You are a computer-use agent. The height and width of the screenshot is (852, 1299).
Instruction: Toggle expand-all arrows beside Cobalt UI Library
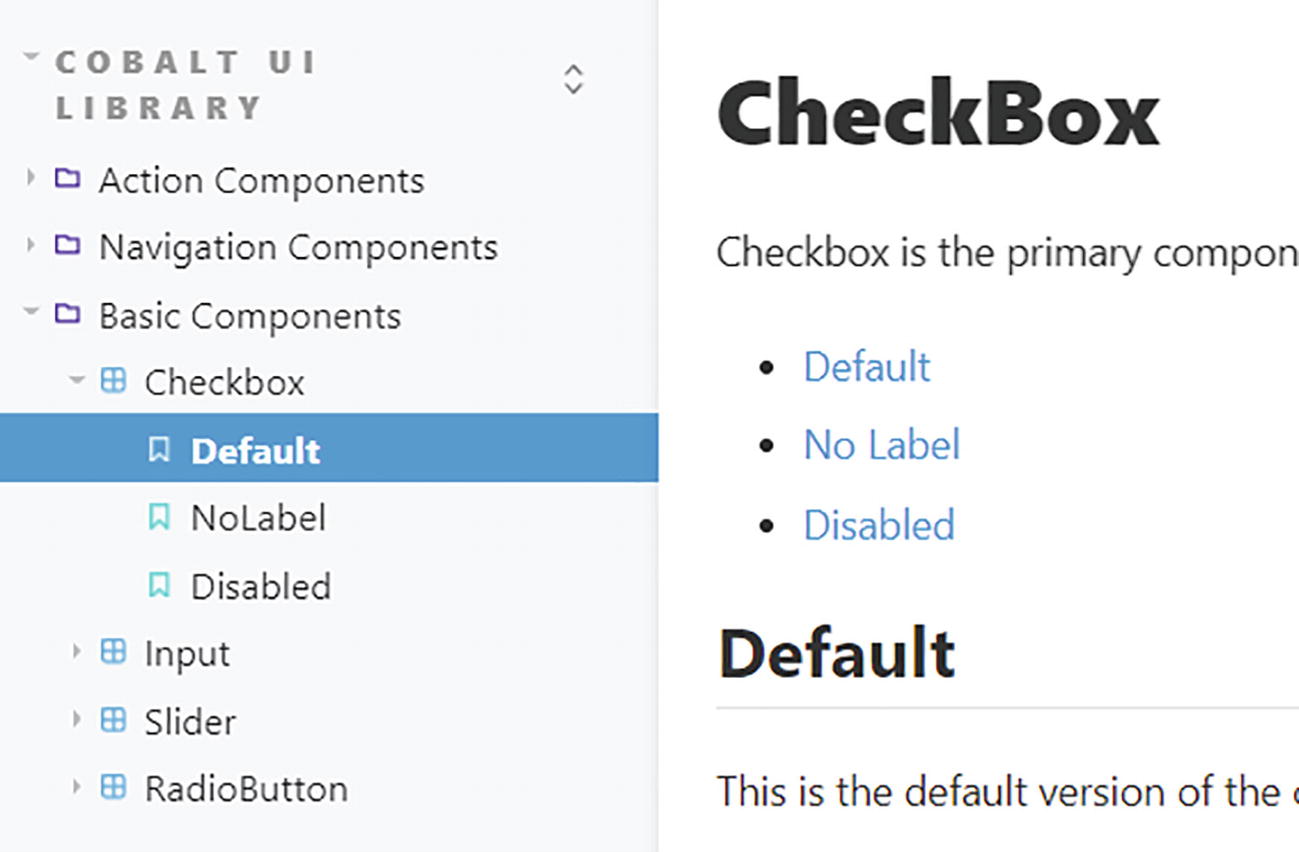(x=573, y=79)
